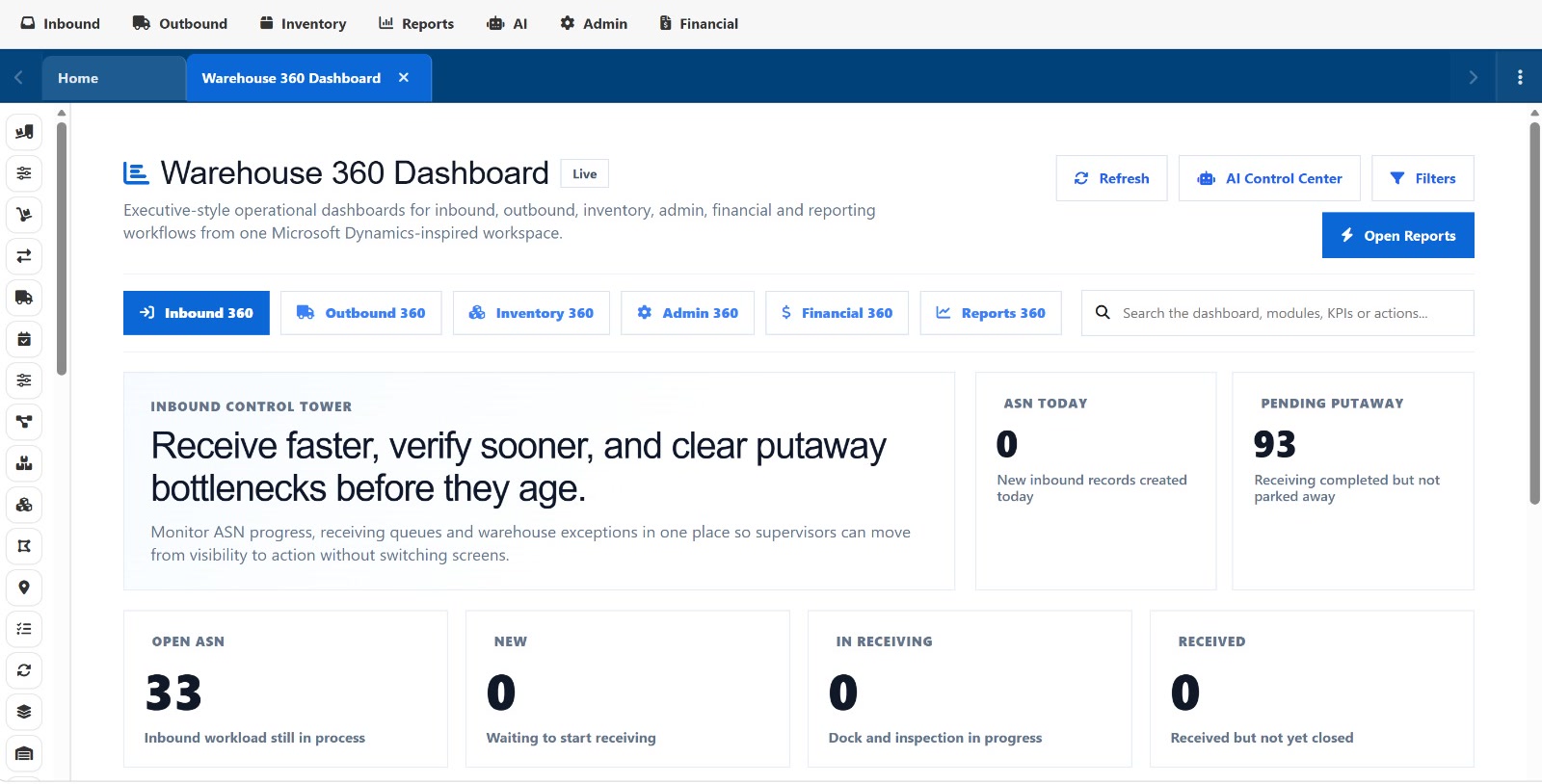Open the AI Control Center
Viewport: 1542px width, 784px height.
coord(1269,178)
